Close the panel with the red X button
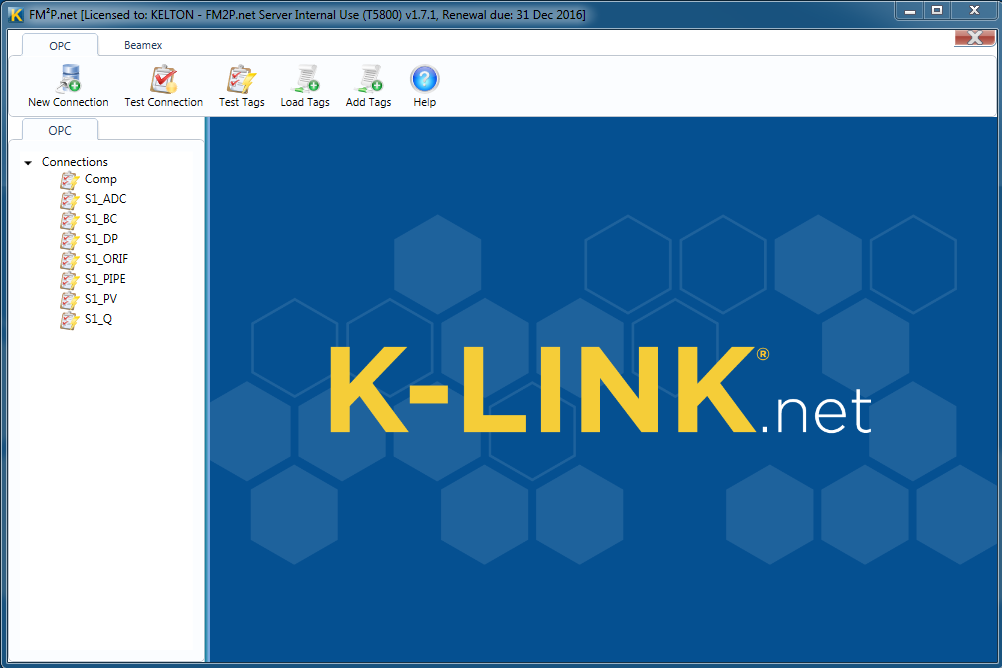Image resolution: width=1002 pixels, height=668 pixels. 975,38
